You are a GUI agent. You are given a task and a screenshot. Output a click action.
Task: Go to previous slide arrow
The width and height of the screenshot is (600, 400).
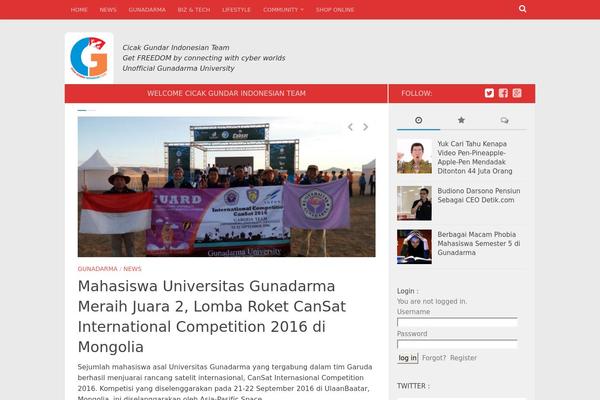pyautogui.click(x=350, y=127)
